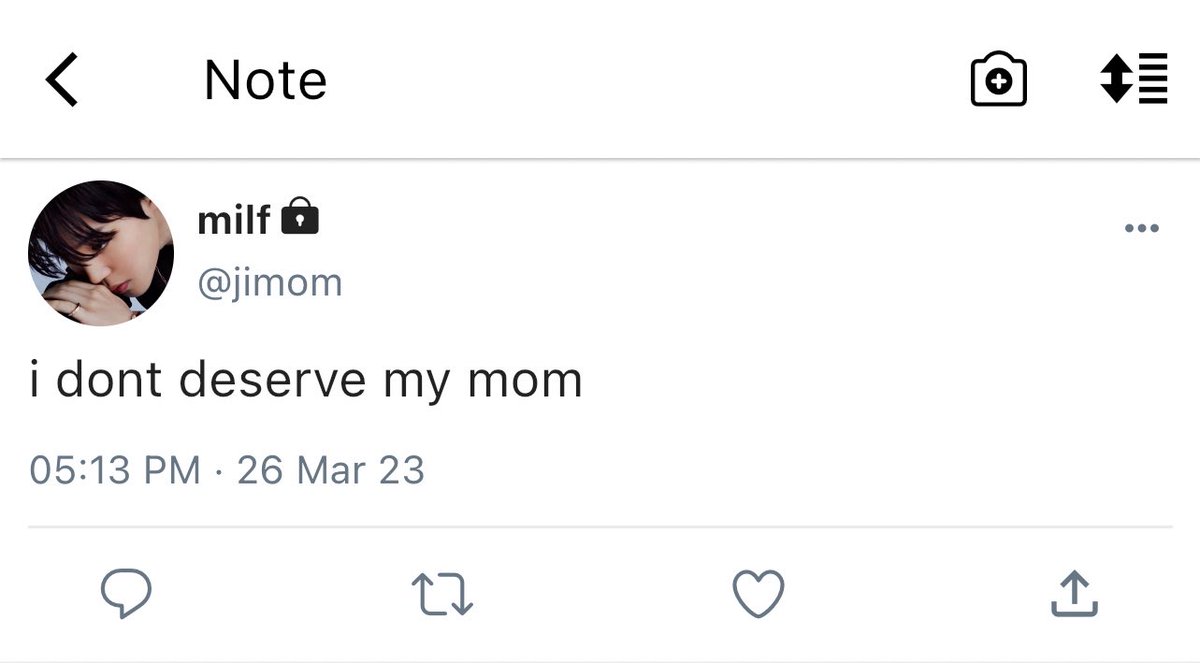
Task: Like the tweet with the heart icon
Action: [x=758, y=594]
